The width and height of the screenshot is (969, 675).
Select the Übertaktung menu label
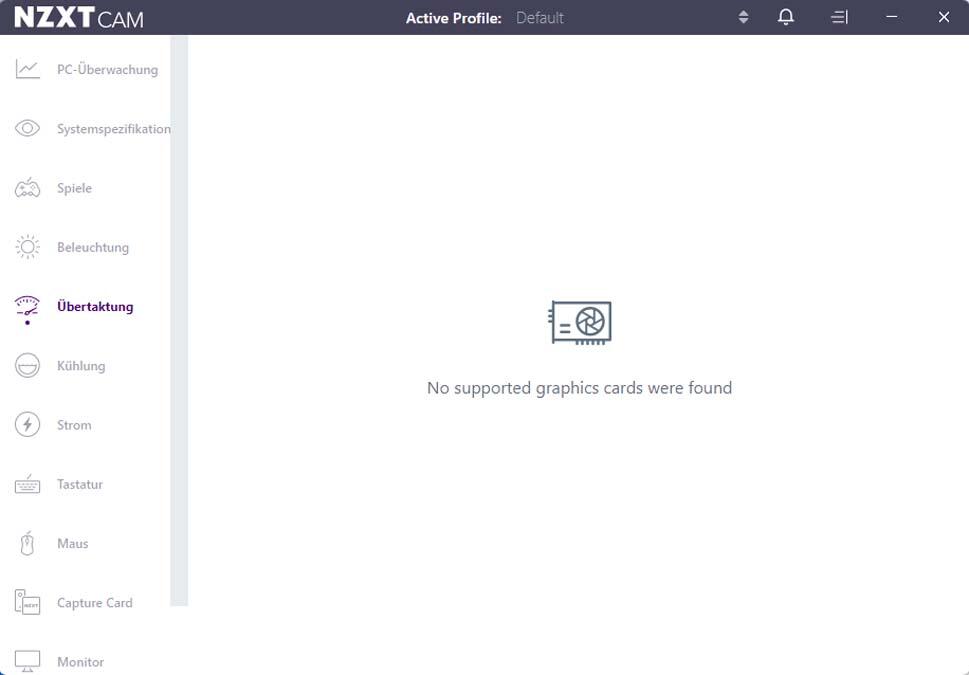pyautogui.click(x=95, y=307)
